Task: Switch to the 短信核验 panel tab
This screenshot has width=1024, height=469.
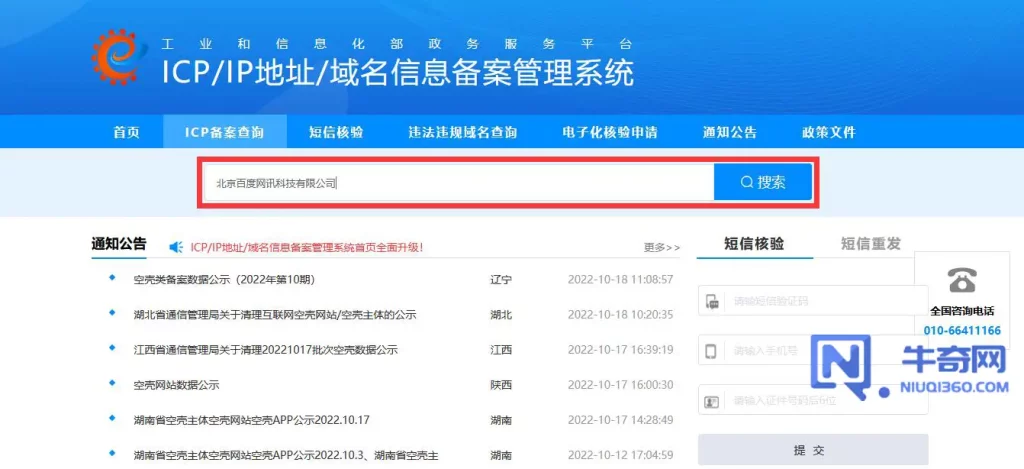Action: pos(754,244)
